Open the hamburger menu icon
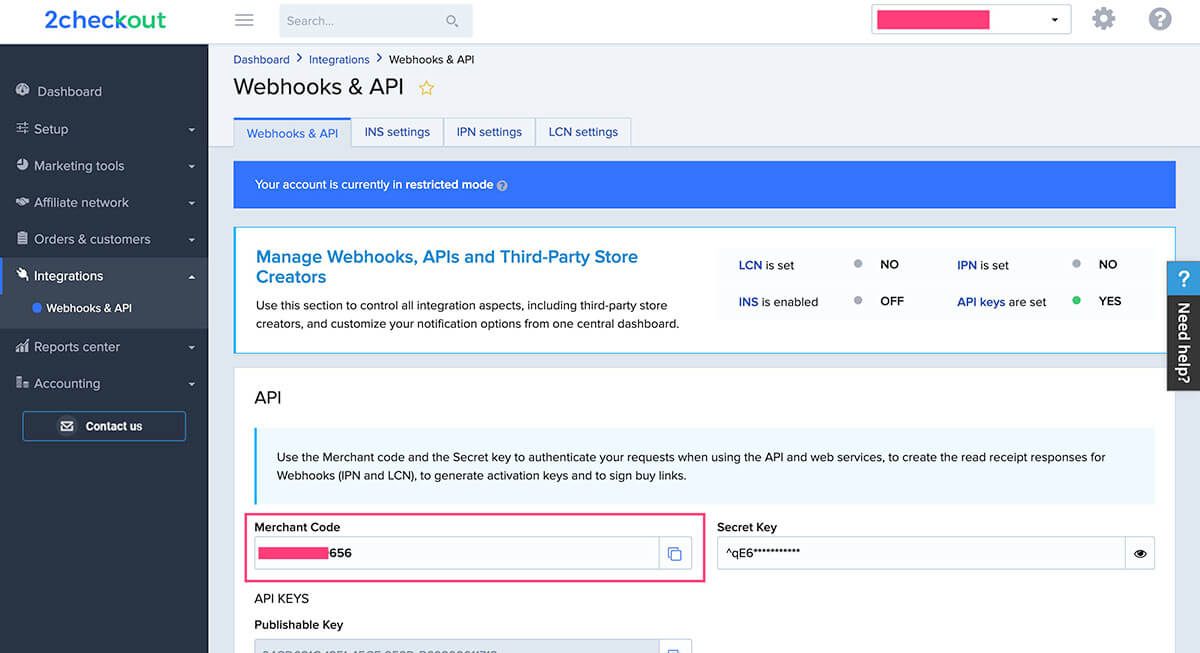 tap(243, 19)
